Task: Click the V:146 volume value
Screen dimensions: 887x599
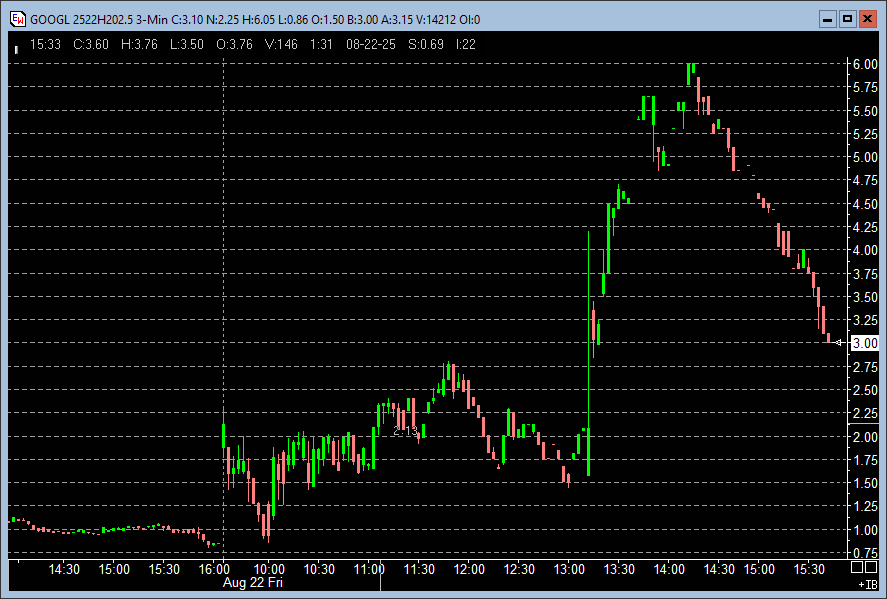Action: (x=281, y=45)
